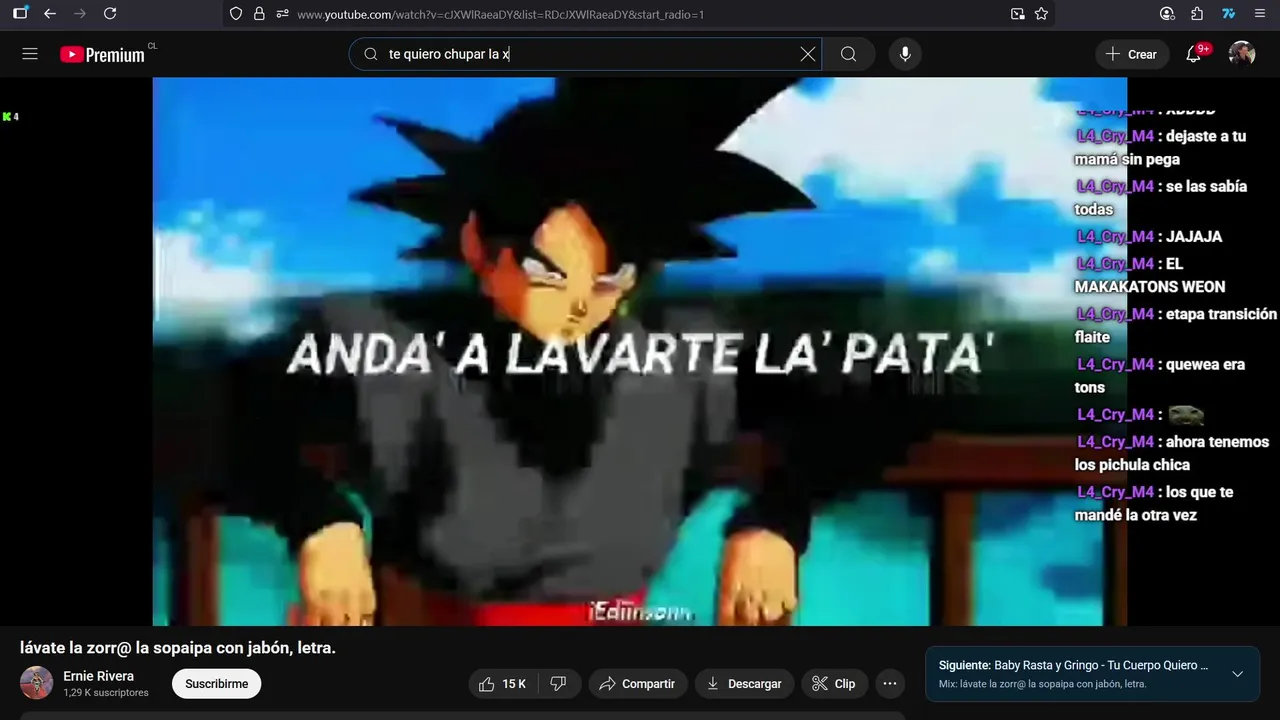
Task: Click the video player area
Action: [639, 351]
